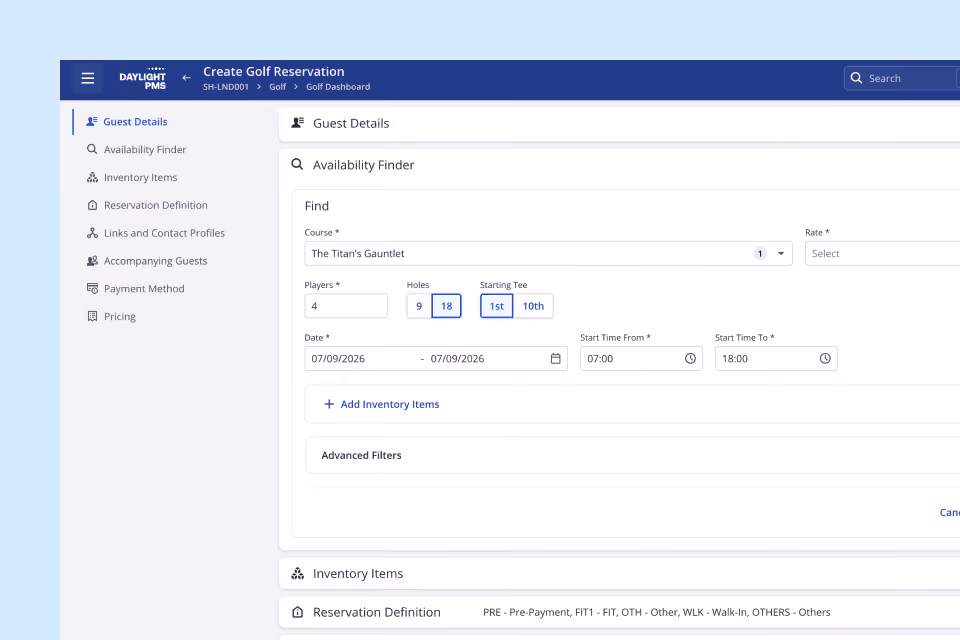Choose 10th starting tee

[x=533, y=306]
